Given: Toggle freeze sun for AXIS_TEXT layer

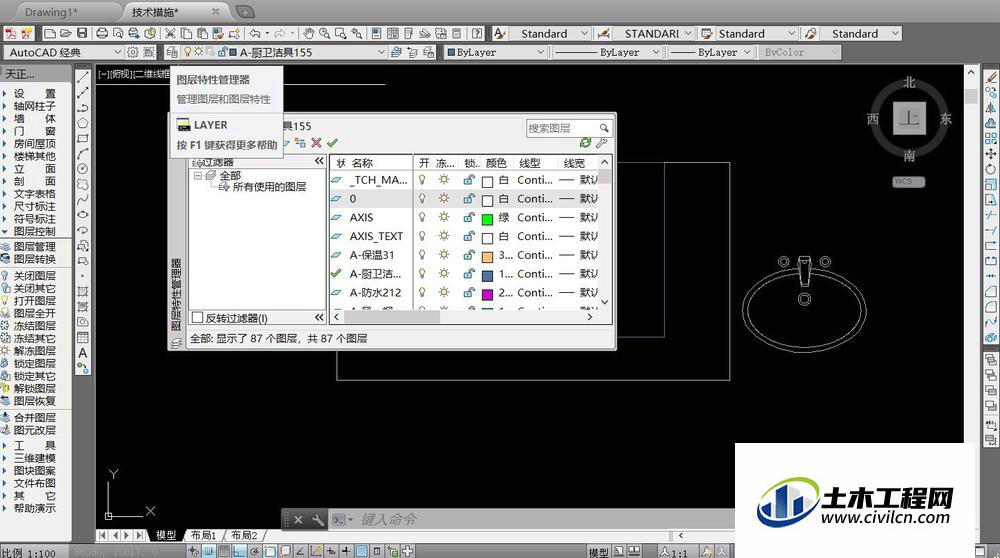Looking at the screenshot, I should coord(443,236).
